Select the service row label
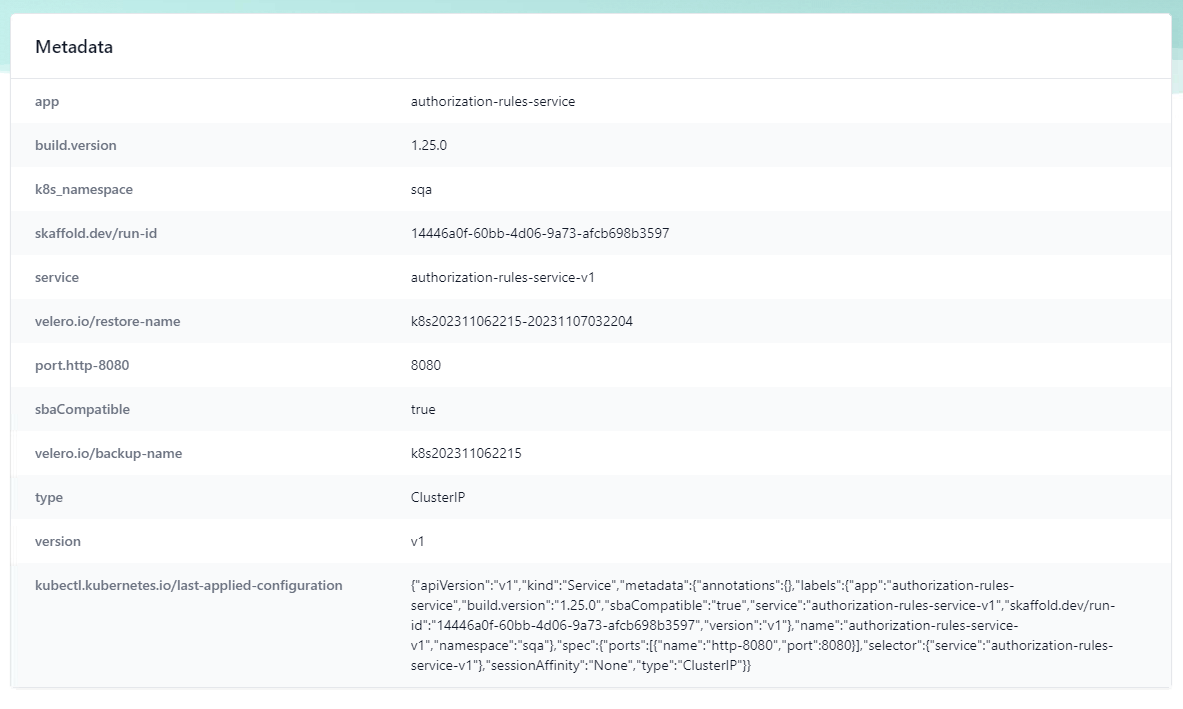 (57, 277)
